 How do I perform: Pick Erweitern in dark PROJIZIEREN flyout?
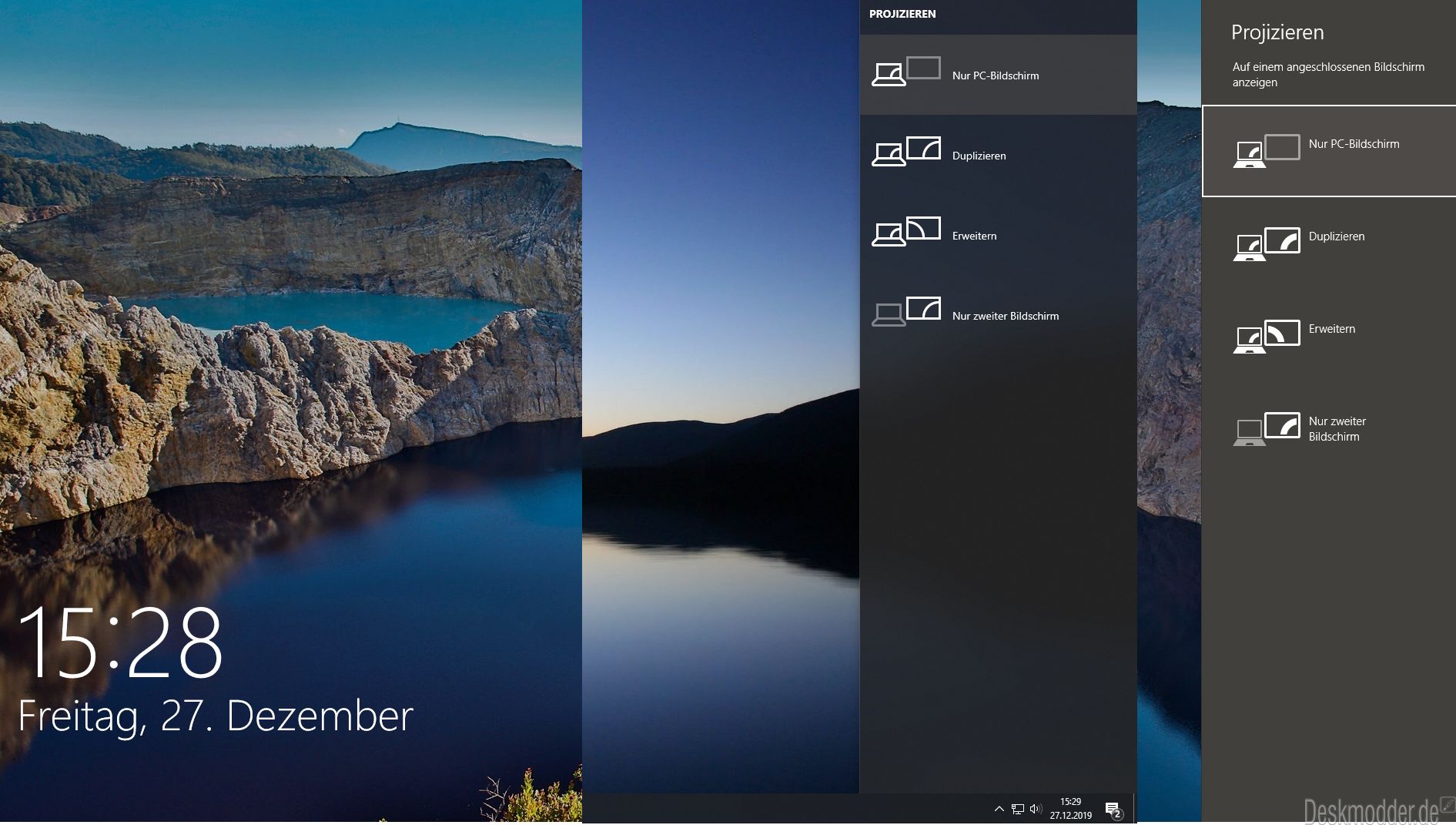pos(998,235)
